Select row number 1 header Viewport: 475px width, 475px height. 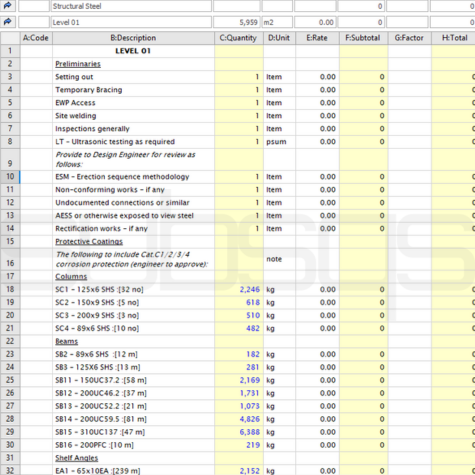(10, 51)
